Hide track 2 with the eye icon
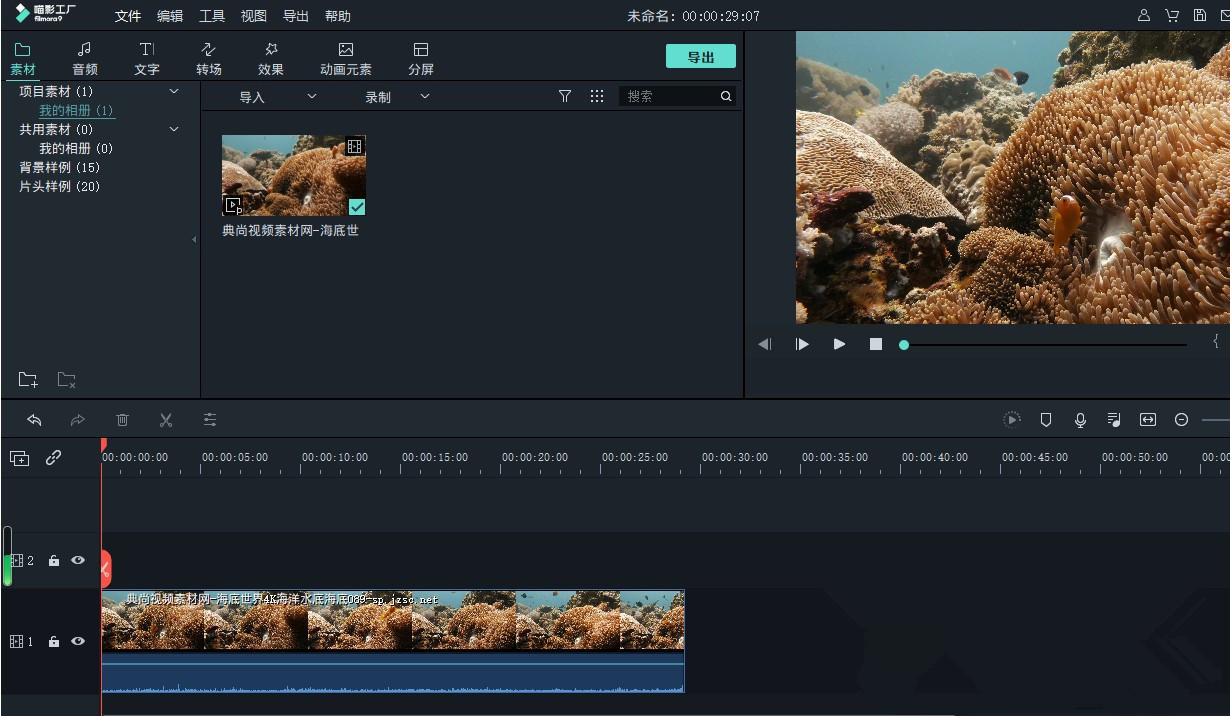Image resolution: width=1230 pixels, height=716 pixels. pos(78,561)
